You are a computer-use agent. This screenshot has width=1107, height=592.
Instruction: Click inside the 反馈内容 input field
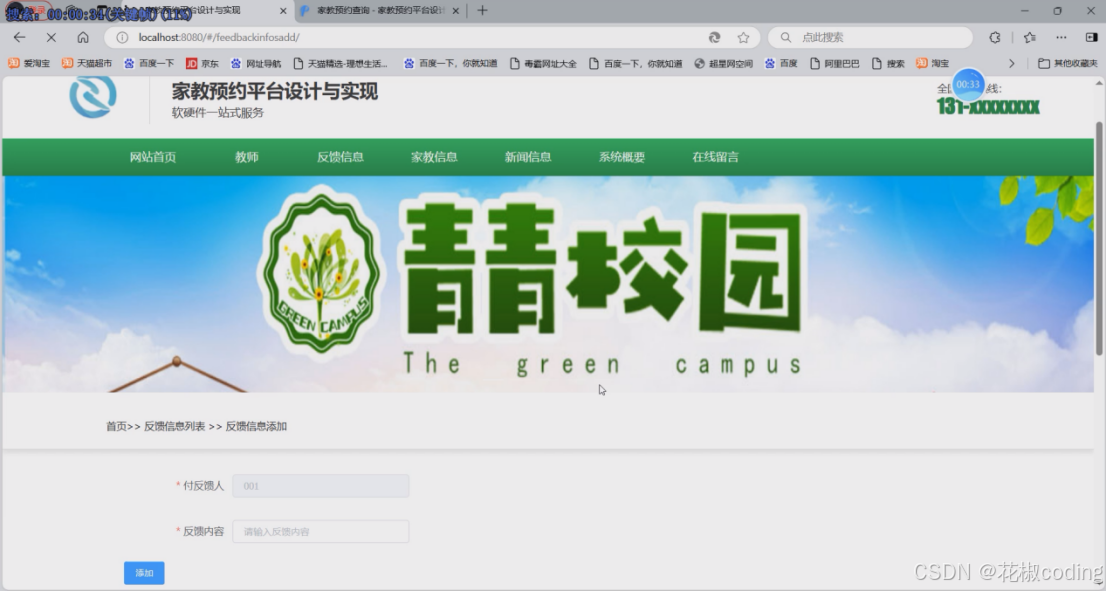click(x=320, y=532)
